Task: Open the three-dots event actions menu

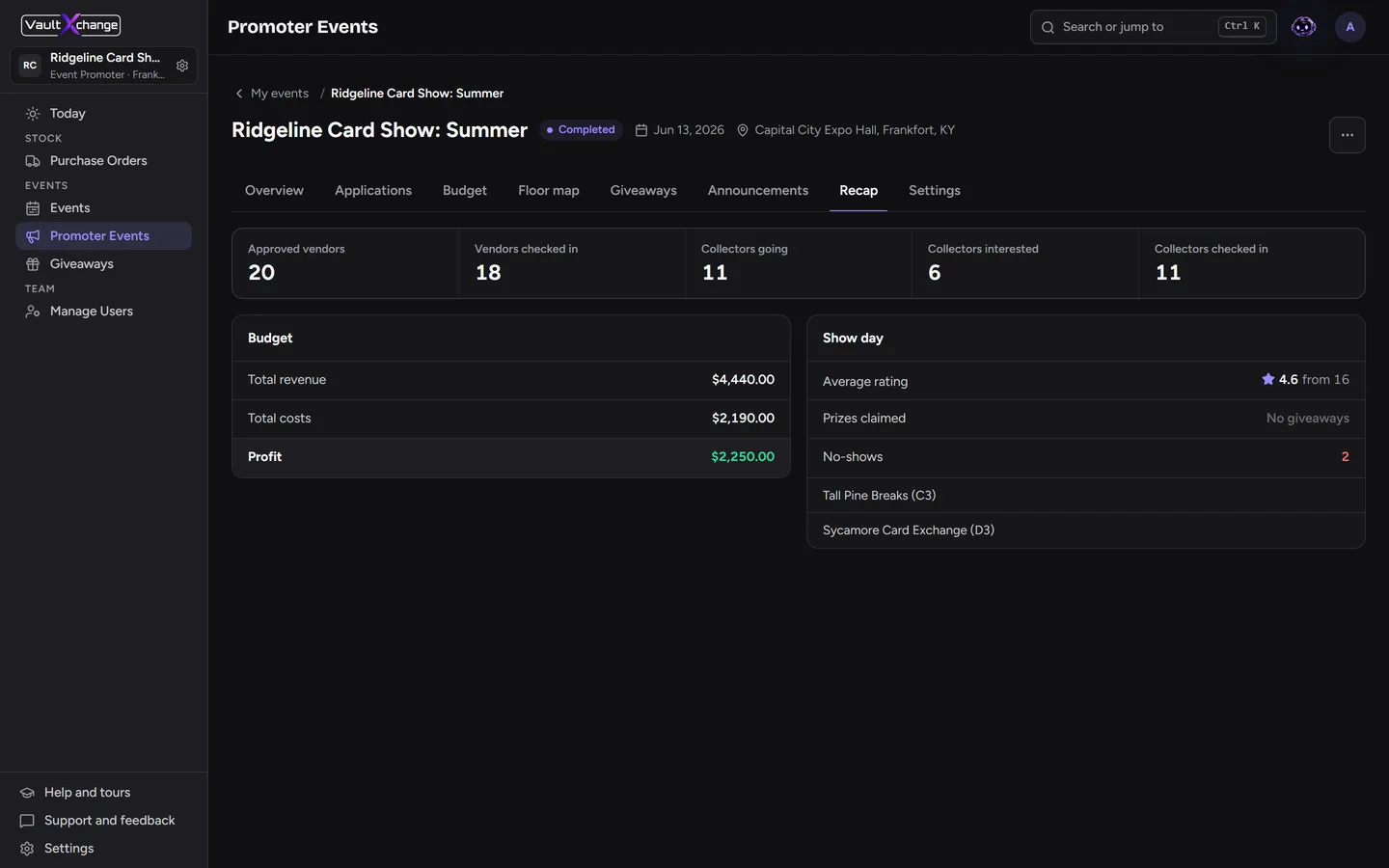Action: pos(1348,135)
